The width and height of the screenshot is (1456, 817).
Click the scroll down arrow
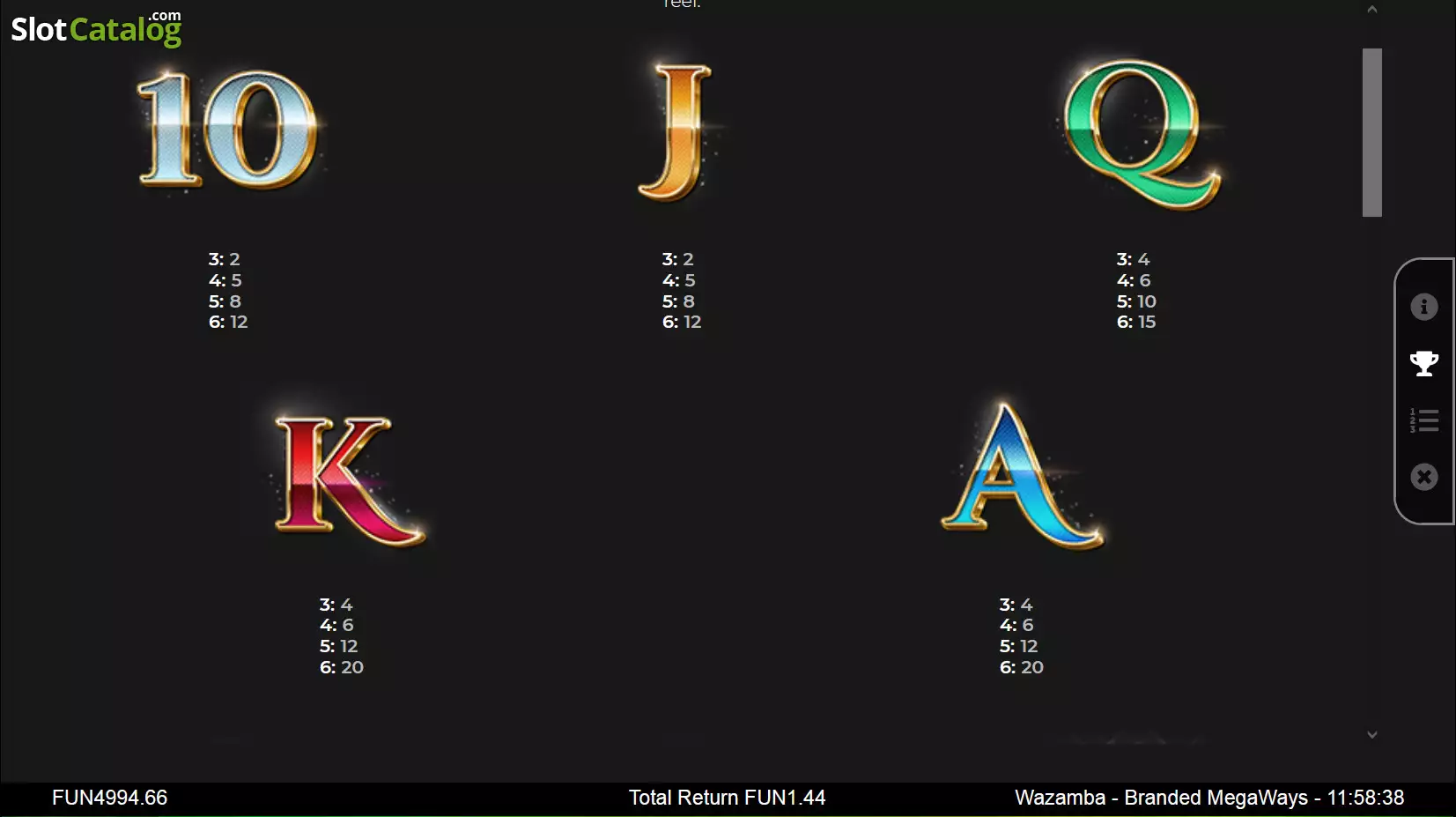1371,734
